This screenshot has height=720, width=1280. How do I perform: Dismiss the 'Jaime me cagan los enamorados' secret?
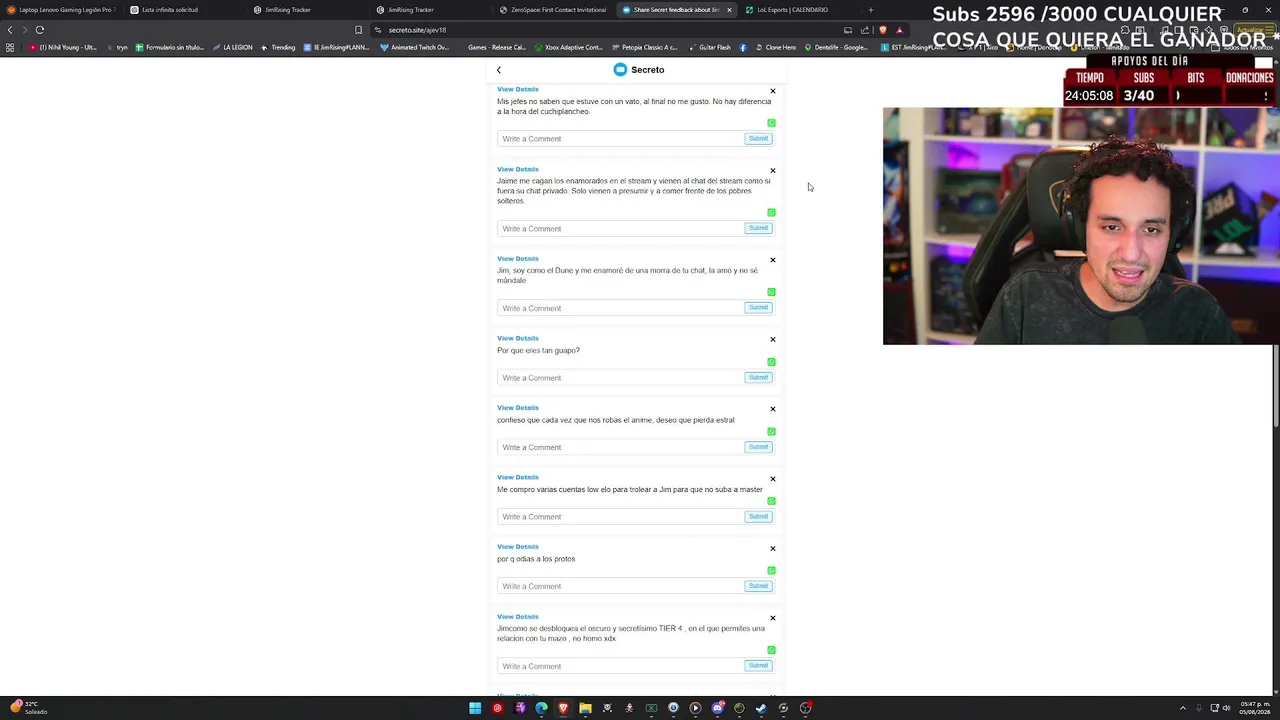click(772, 171)
